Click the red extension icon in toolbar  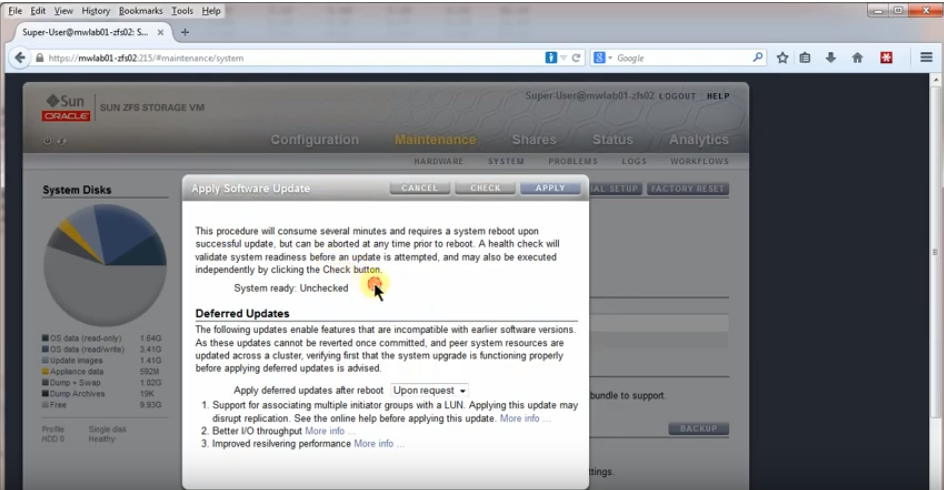coord(886,58)
